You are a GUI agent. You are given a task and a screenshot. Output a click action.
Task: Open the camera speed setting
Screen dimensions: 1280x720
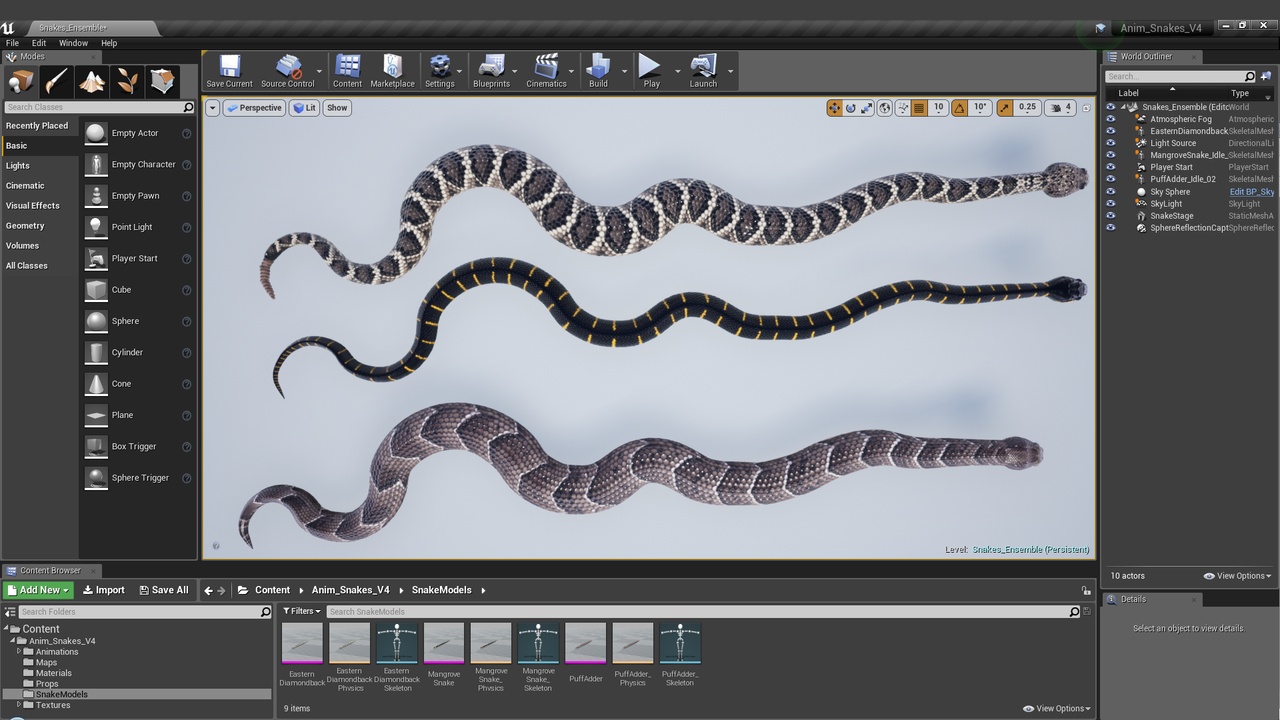[1060, 108]
